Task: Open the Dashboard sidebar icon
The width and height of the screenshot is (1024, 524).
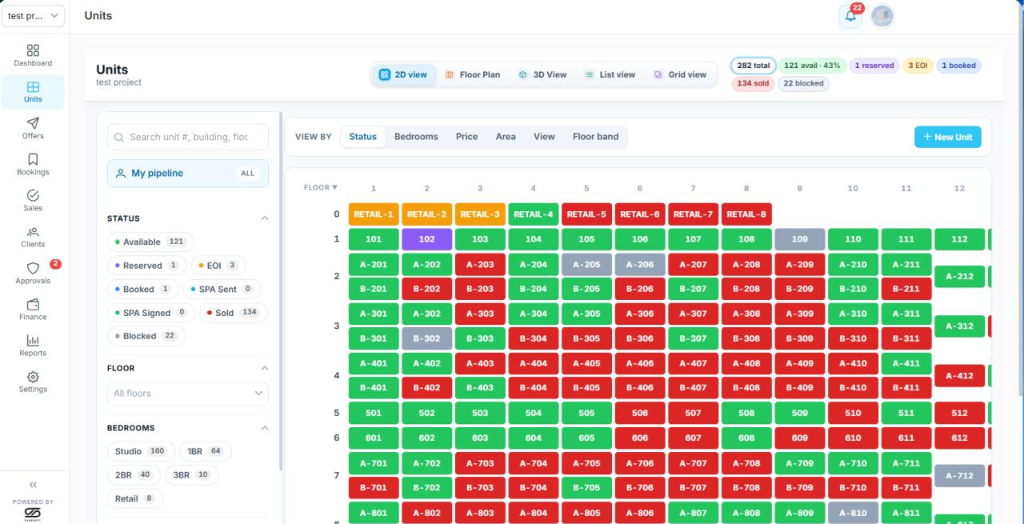Action: pos(33,50)
